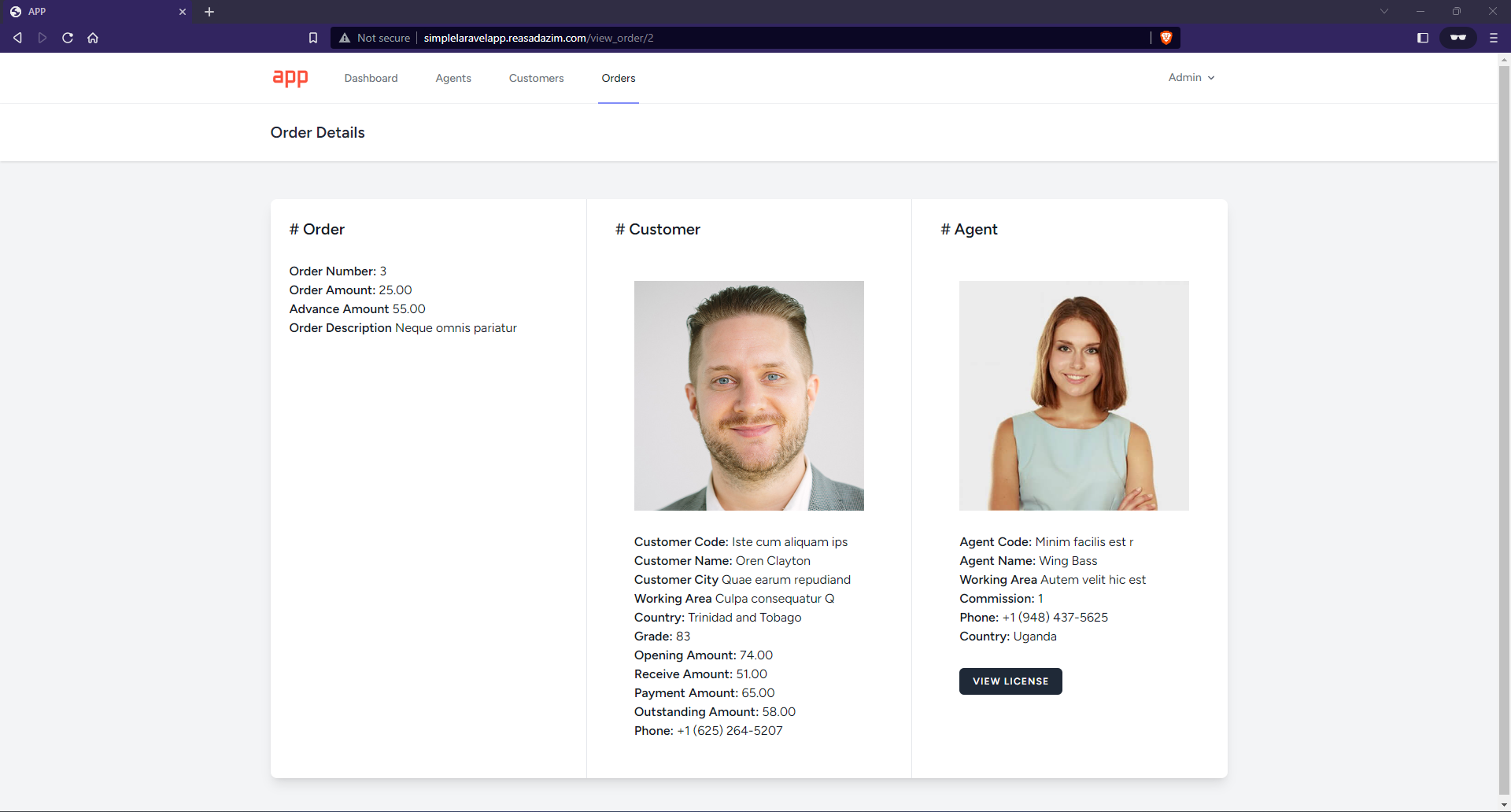Navigate to the Dashboard page
The width and height of the screenshot is (1511, 812).
click(371, 78)
